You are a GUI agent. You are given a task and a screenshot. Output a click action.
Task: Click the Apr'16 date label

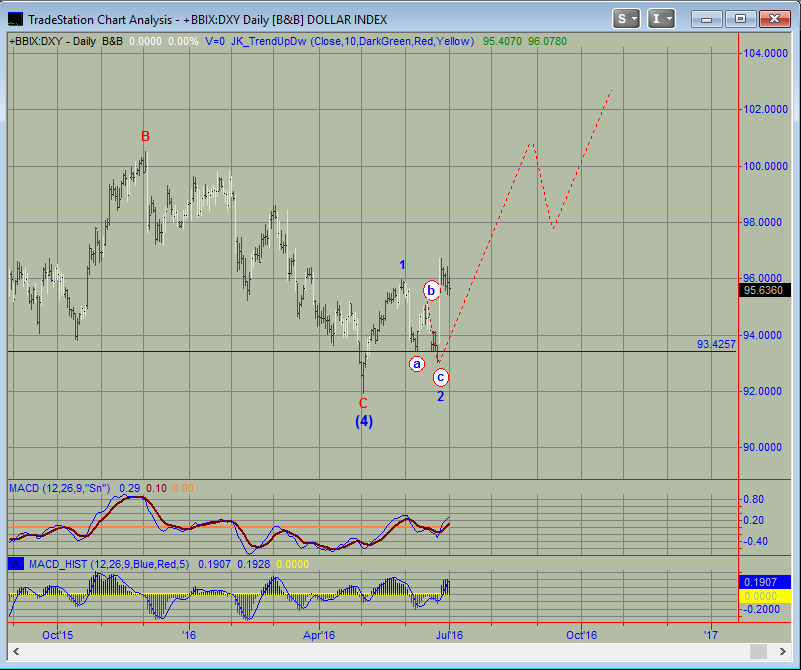pos(319,635)
